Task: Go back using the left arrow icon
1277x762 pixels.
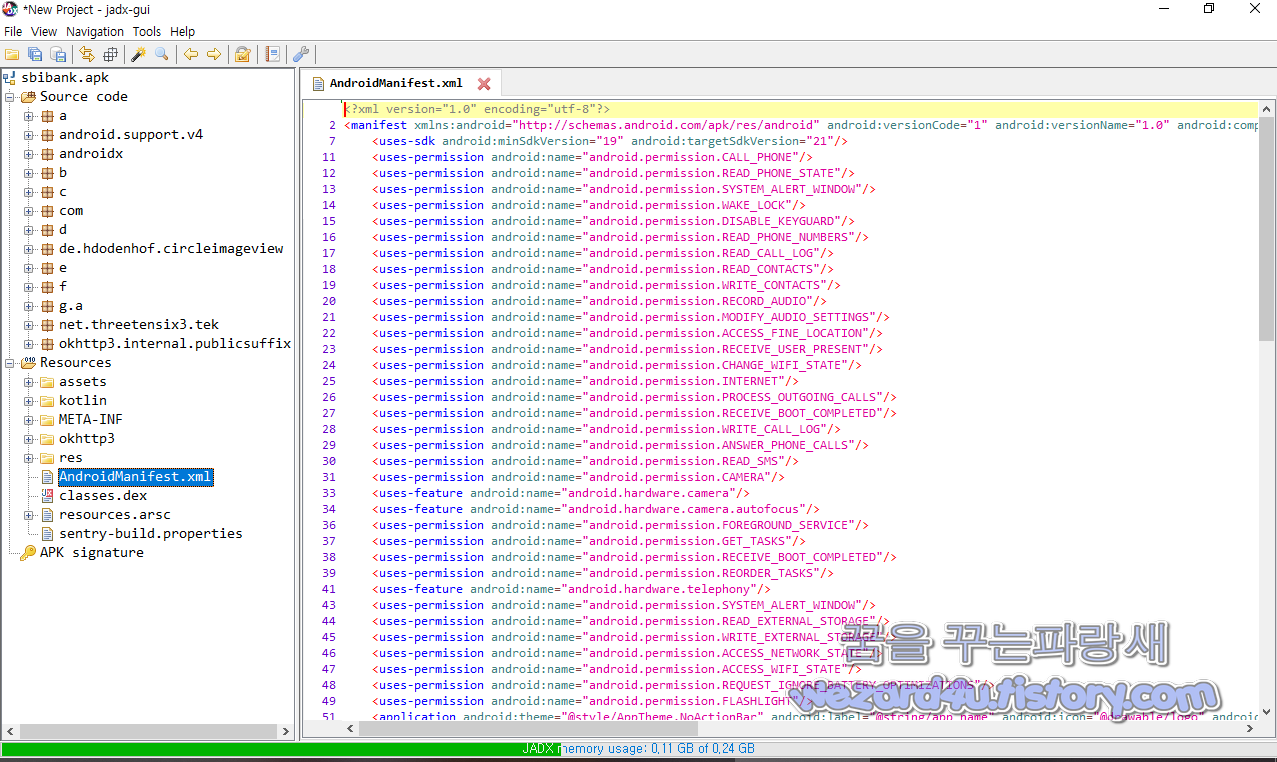Action: pos(190,54)
